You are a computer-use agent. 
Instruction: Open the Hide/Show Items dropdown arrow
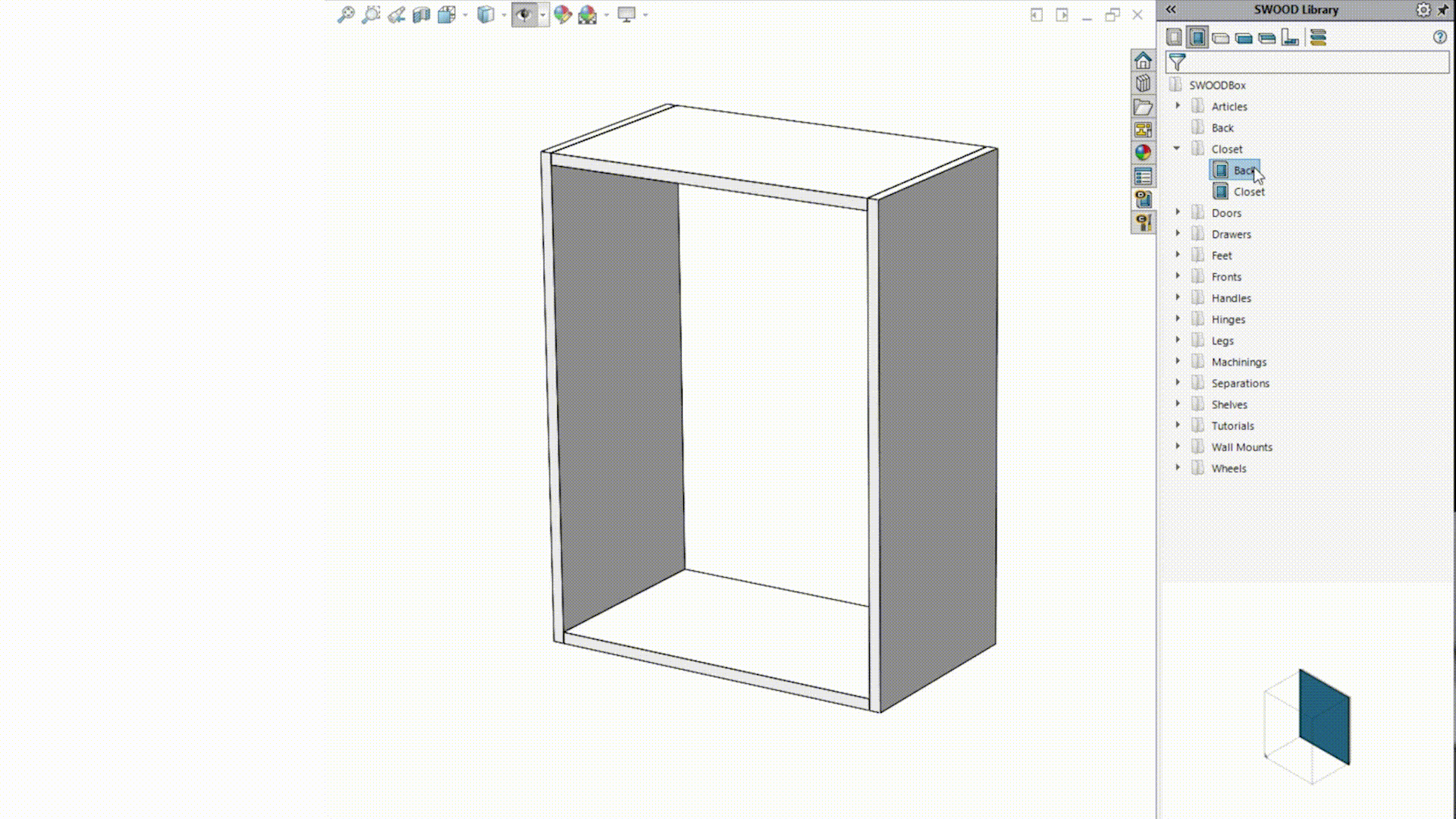[x=543, y=15]
